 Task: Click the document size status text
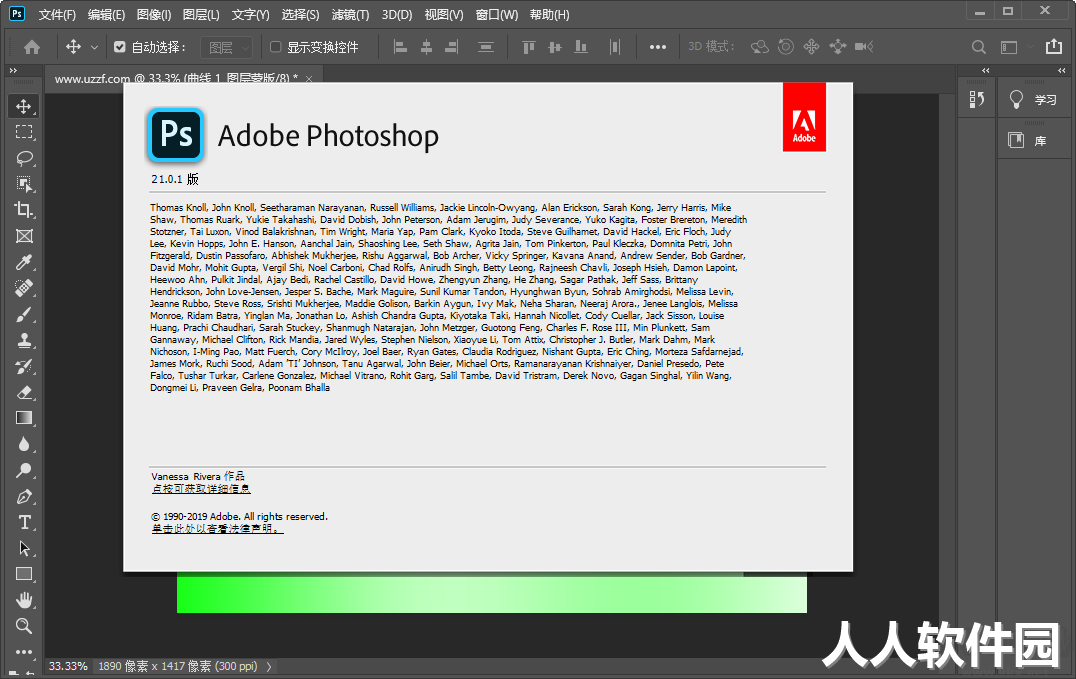pyautogui.click(x=178, y=666)
